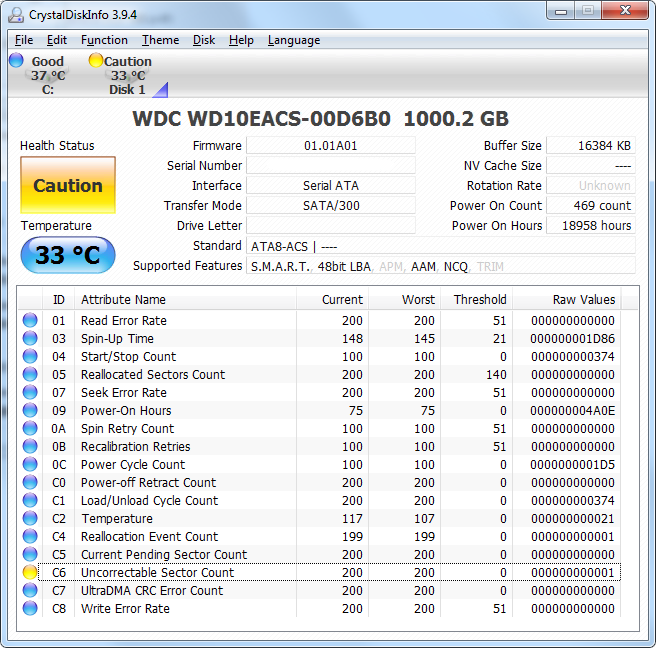The width and height of the screenshot is (656, 648).
Task: Click the blue status dot for Load/Unload Cycle Count
Action: pos(30,500)
